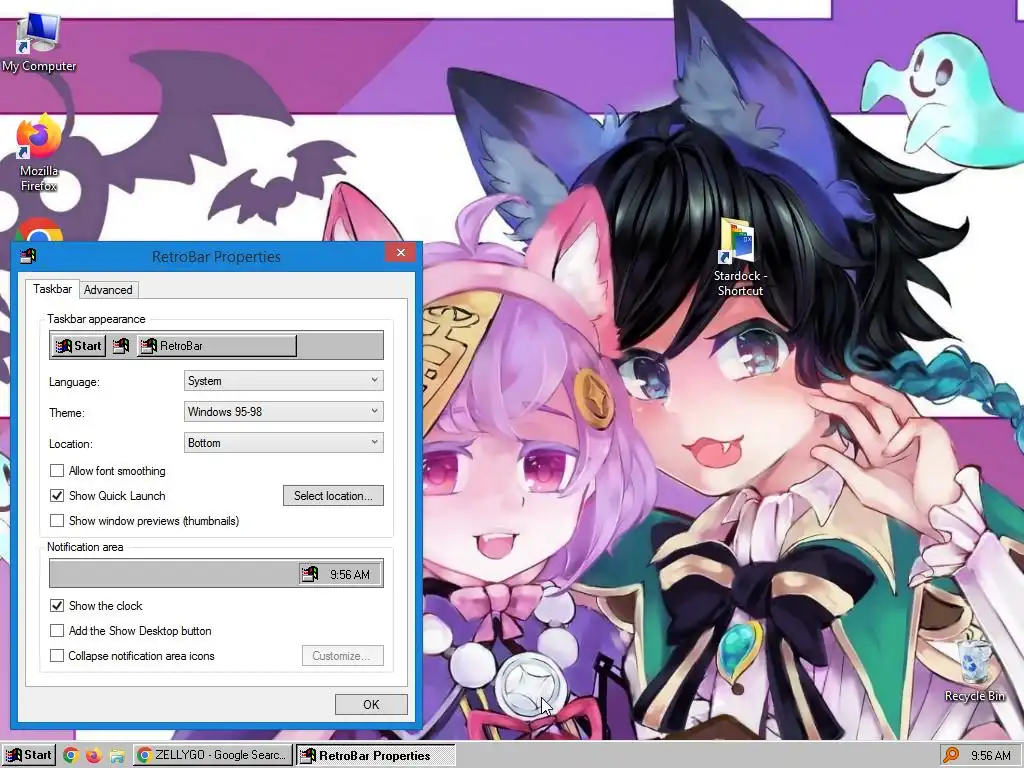Click Firefox icon in Quick Launch
1024x768 pixels.
pos(94,756)
